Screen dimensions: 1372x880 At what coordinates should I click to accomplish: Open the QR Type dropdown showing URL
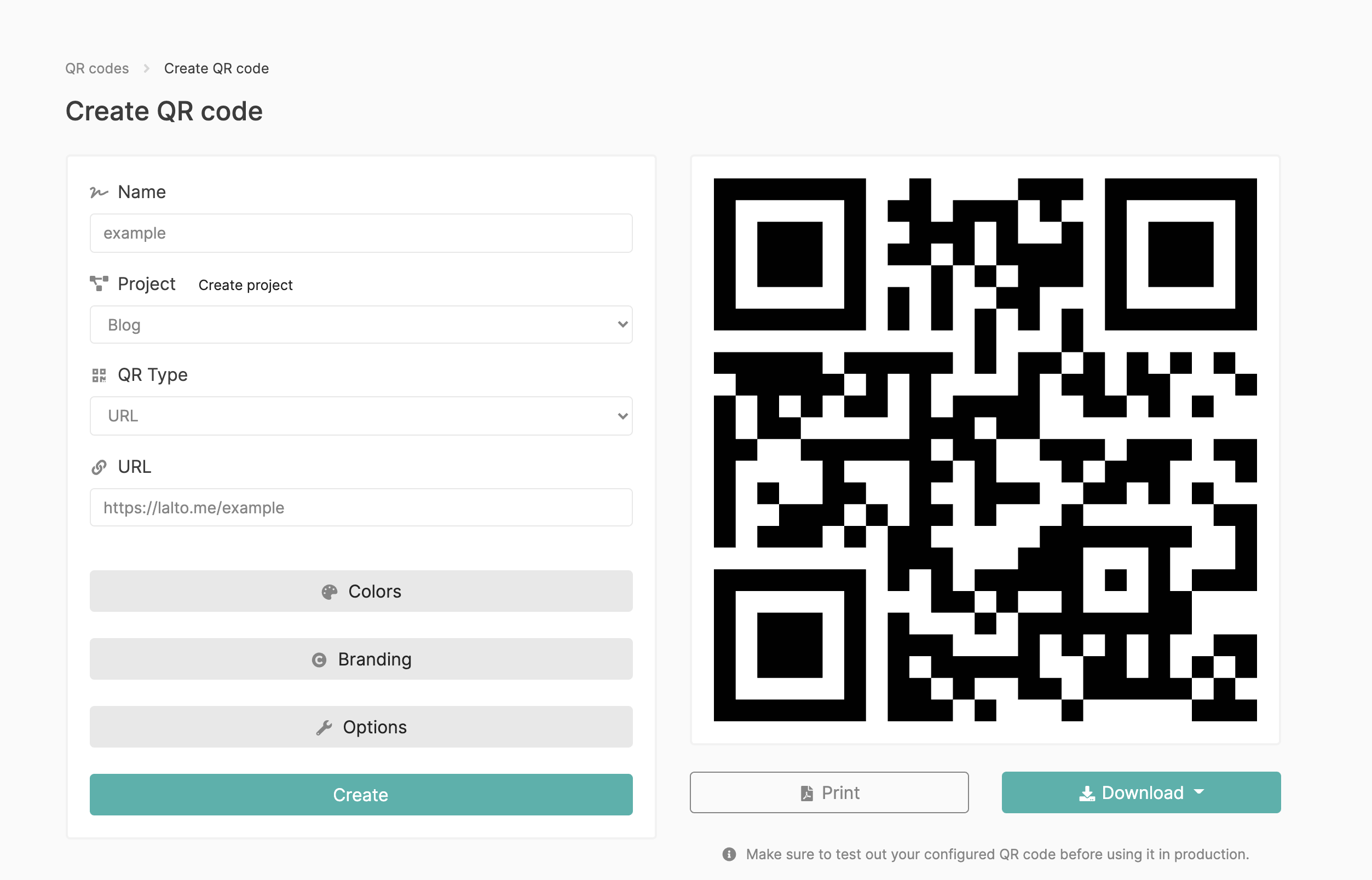(361, 416)
